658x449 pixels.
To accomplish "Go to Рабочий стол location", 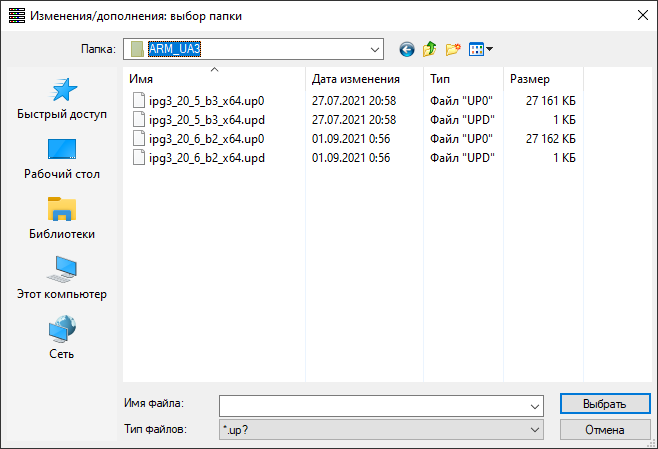I will 62,158.
